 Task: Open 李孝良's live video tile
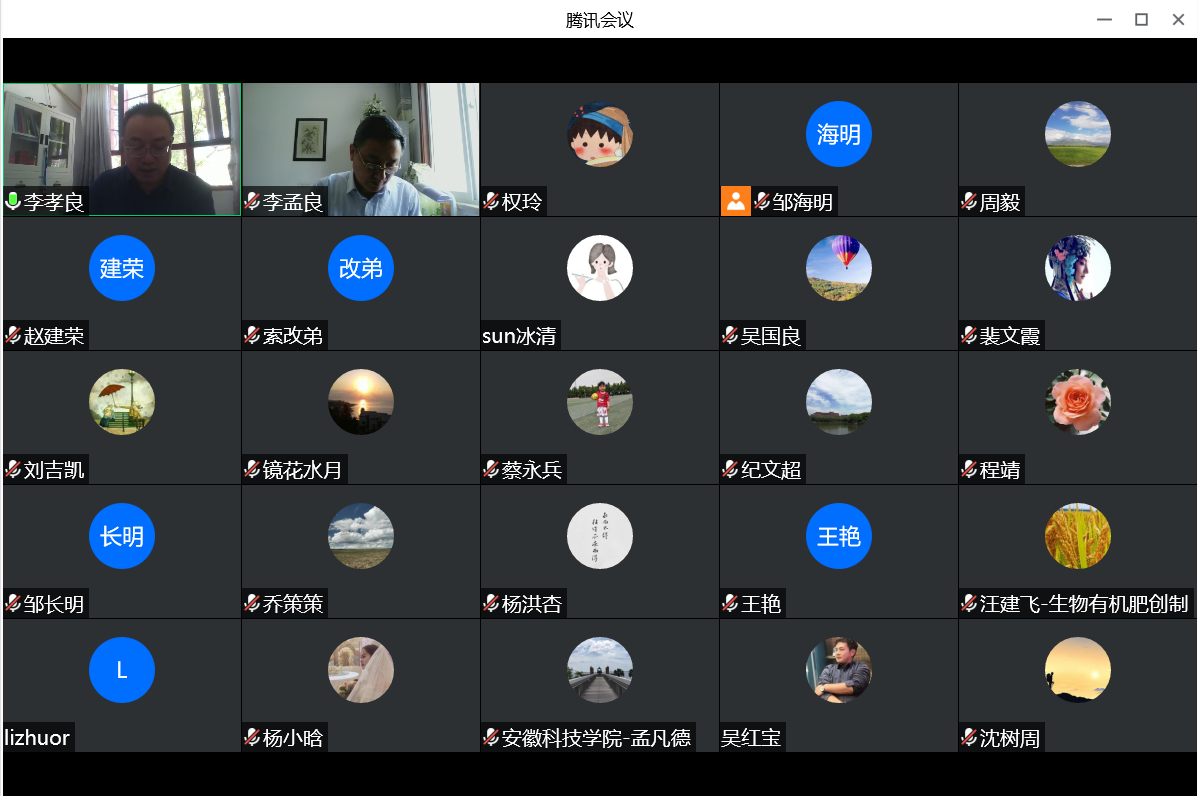pos(121,140)
